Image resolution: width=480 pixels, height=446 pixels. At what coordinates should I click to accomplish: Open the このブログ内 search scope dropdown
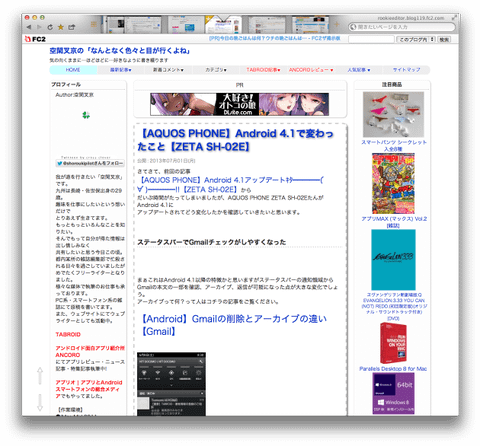coord(416,39)
